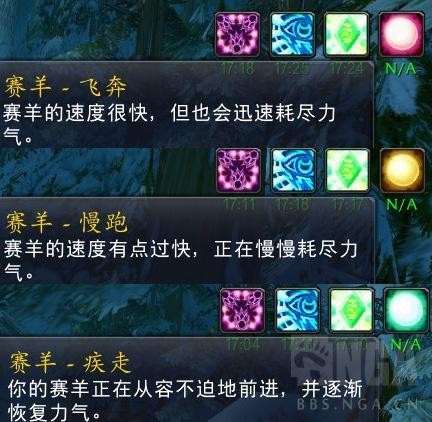
Task: Click blue eye rune icon in bottom row
Action: (x=298, y=311)
